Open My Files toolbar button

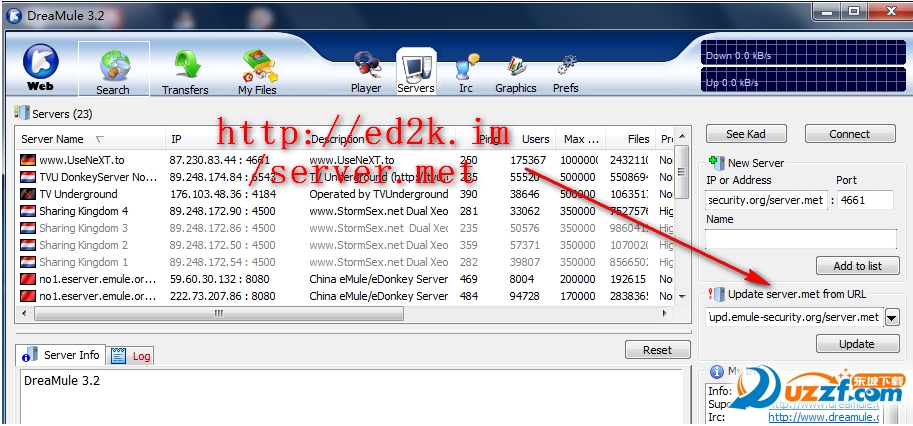point(257,73)
